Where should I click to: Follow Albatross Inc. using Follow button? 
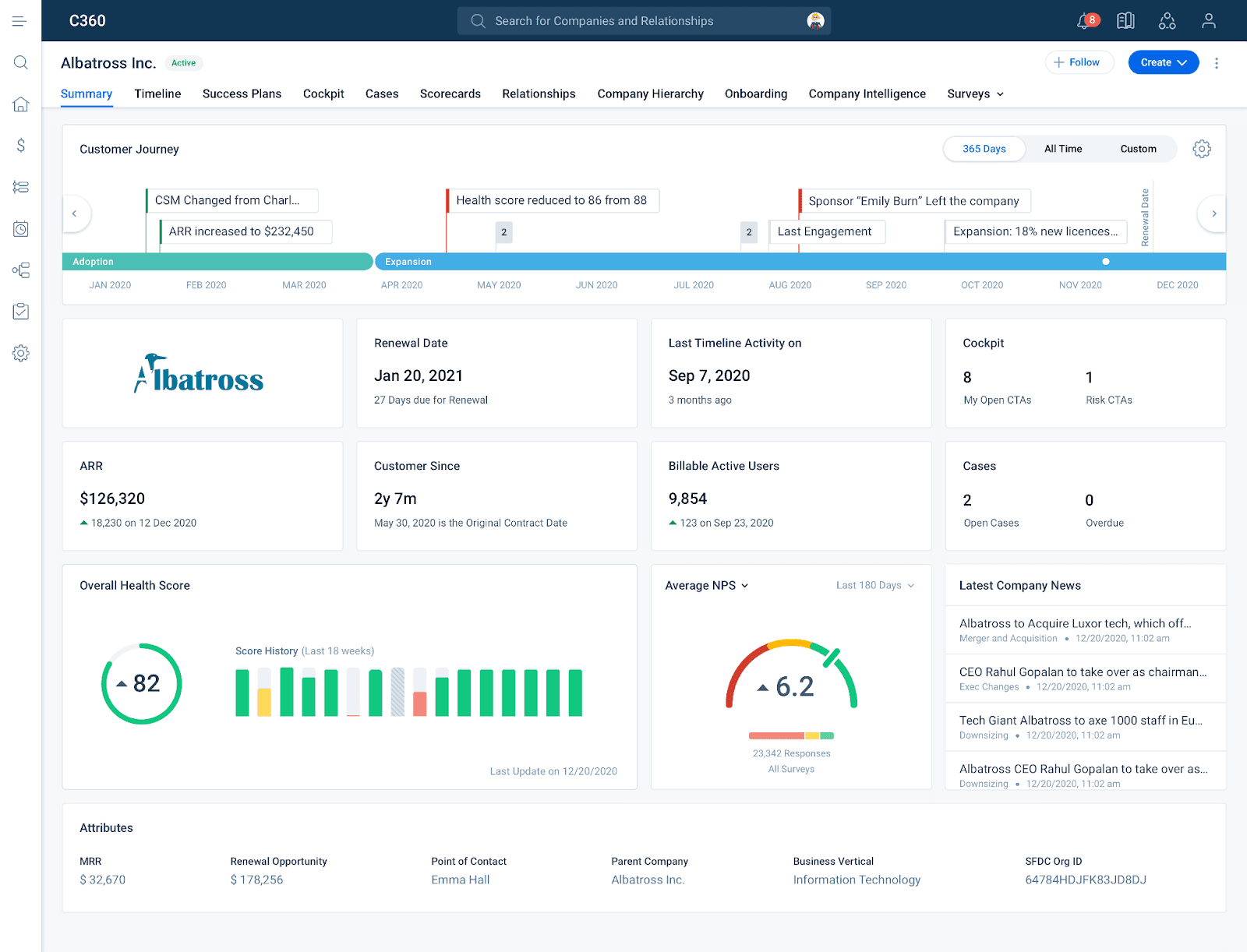[1079, 62]
